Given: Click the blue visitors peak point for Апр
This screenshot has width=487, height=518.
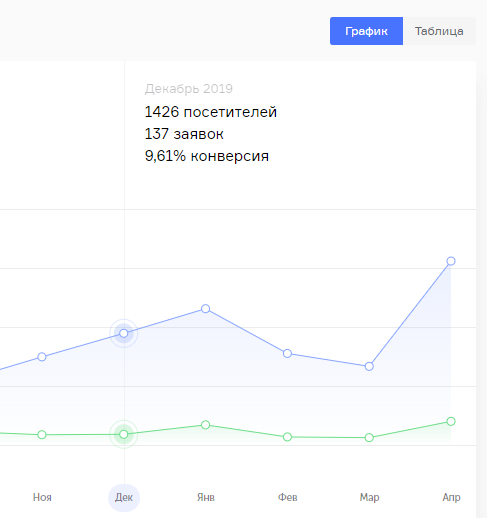Looking at the screenshot, I should click(451, 261).
